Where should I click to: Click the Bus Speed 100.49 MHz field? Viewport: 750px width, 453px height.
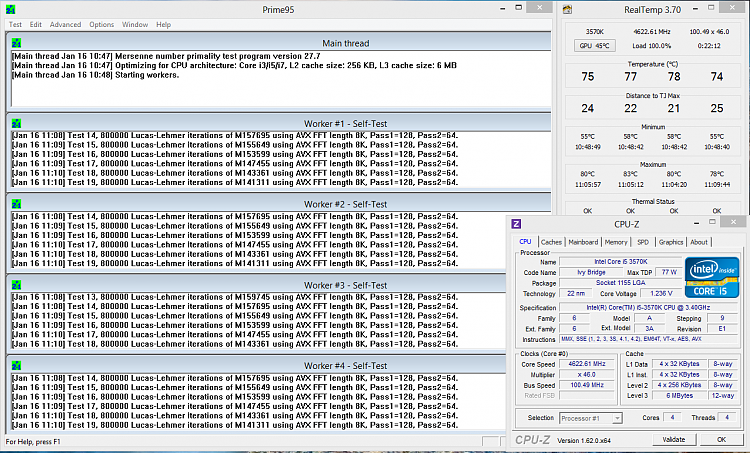pos(586,385)
